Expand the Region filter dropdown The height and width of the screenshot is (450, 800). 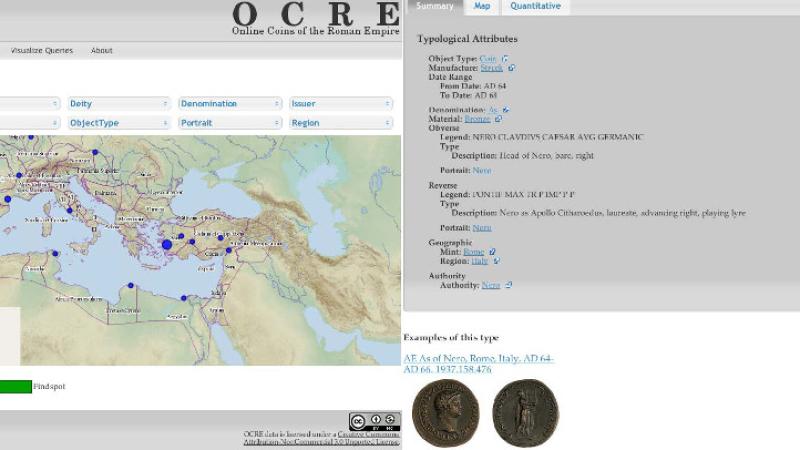pos(341,123)
